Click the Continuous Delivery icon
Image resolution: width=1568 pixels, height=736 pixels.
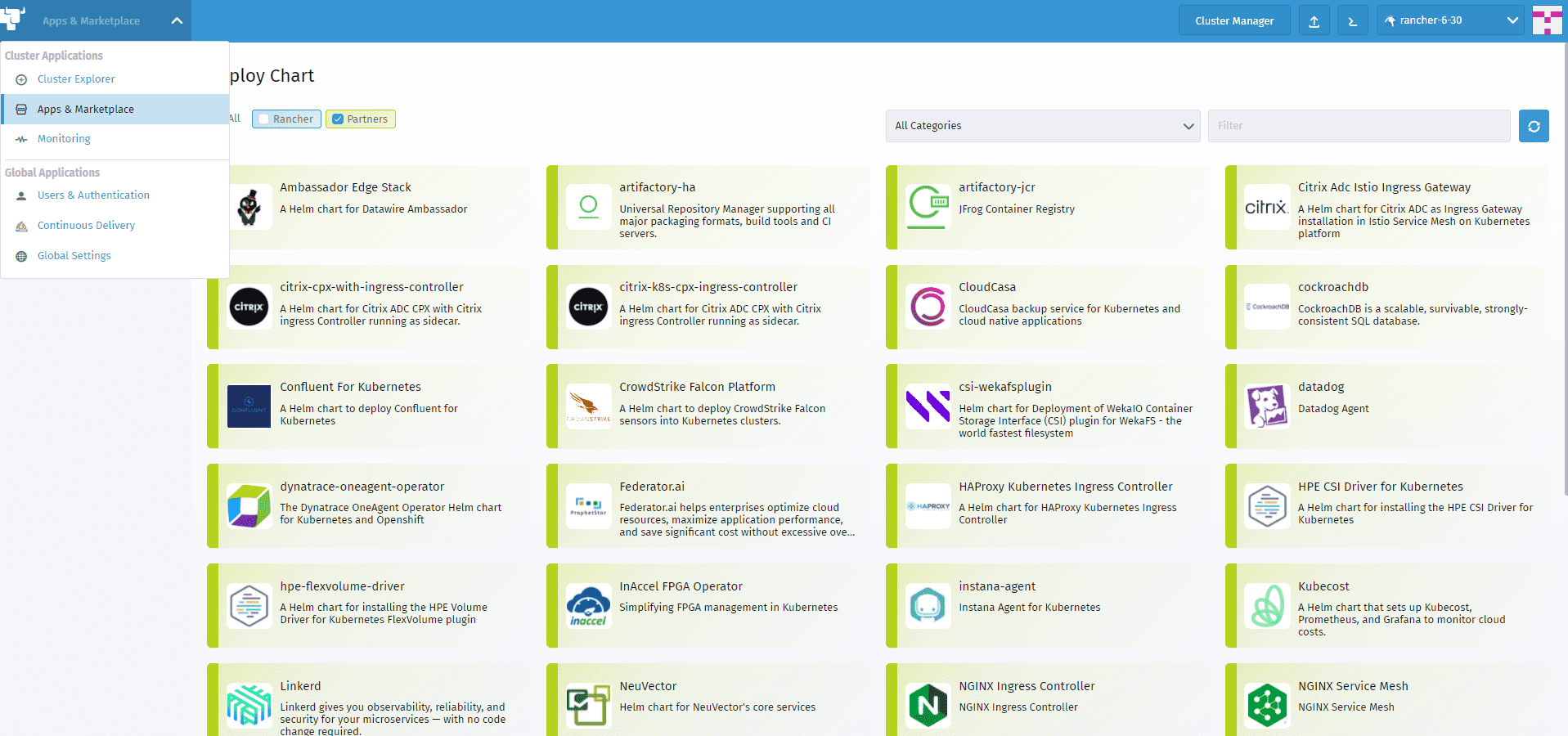pos(21,226)
